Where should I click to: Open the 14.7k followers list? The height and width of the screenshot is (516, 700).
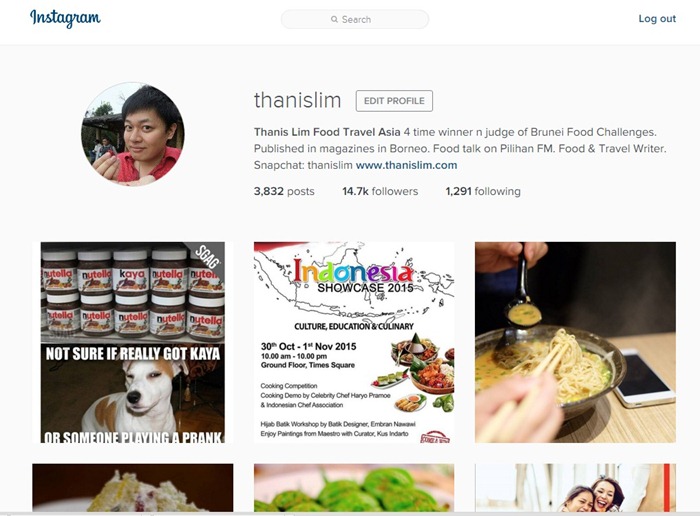[x=380, y=191]
